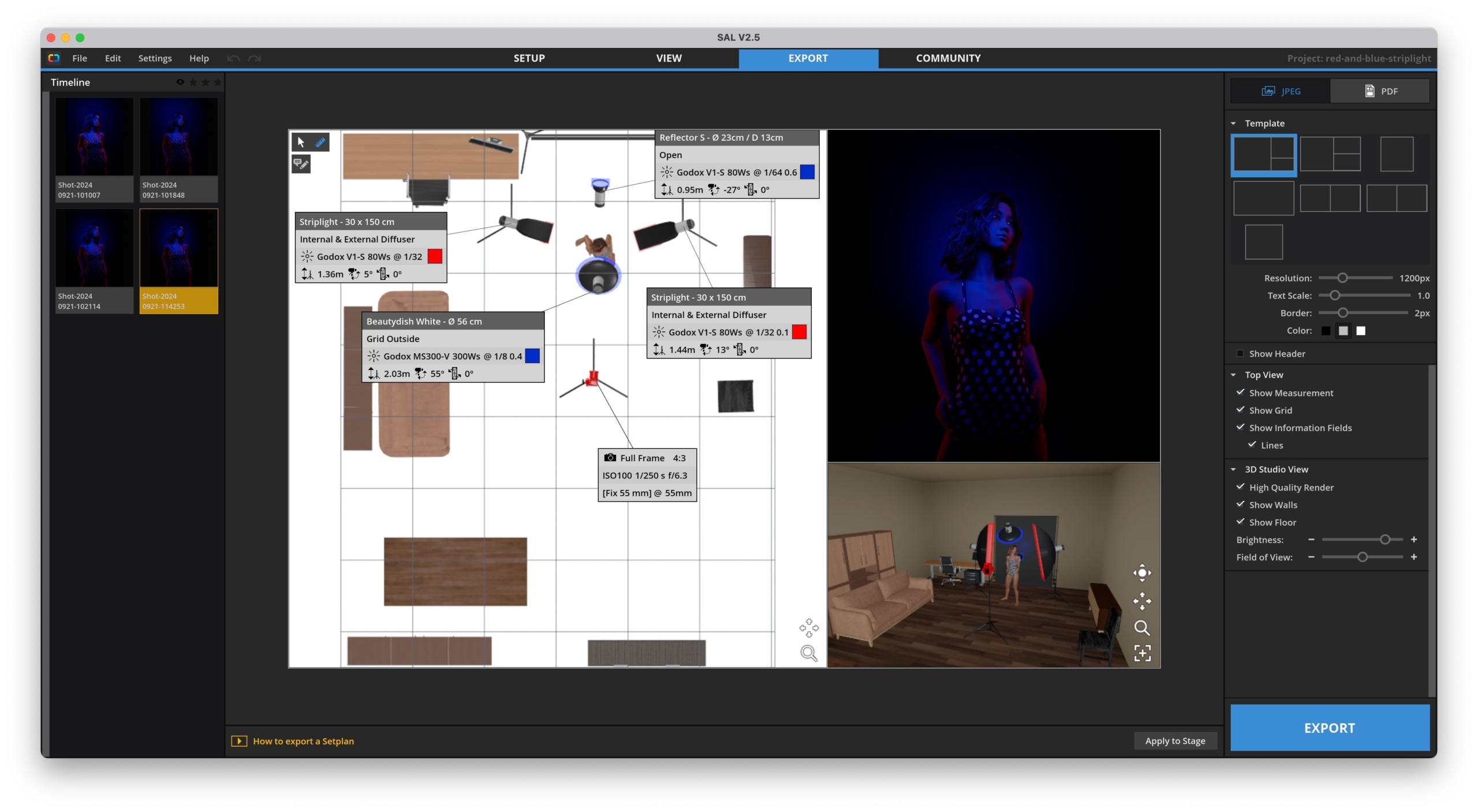Click the arrow/select tool icon
Screen dimensions: 1478x812
pyautogui.click(x=300, y=142)
